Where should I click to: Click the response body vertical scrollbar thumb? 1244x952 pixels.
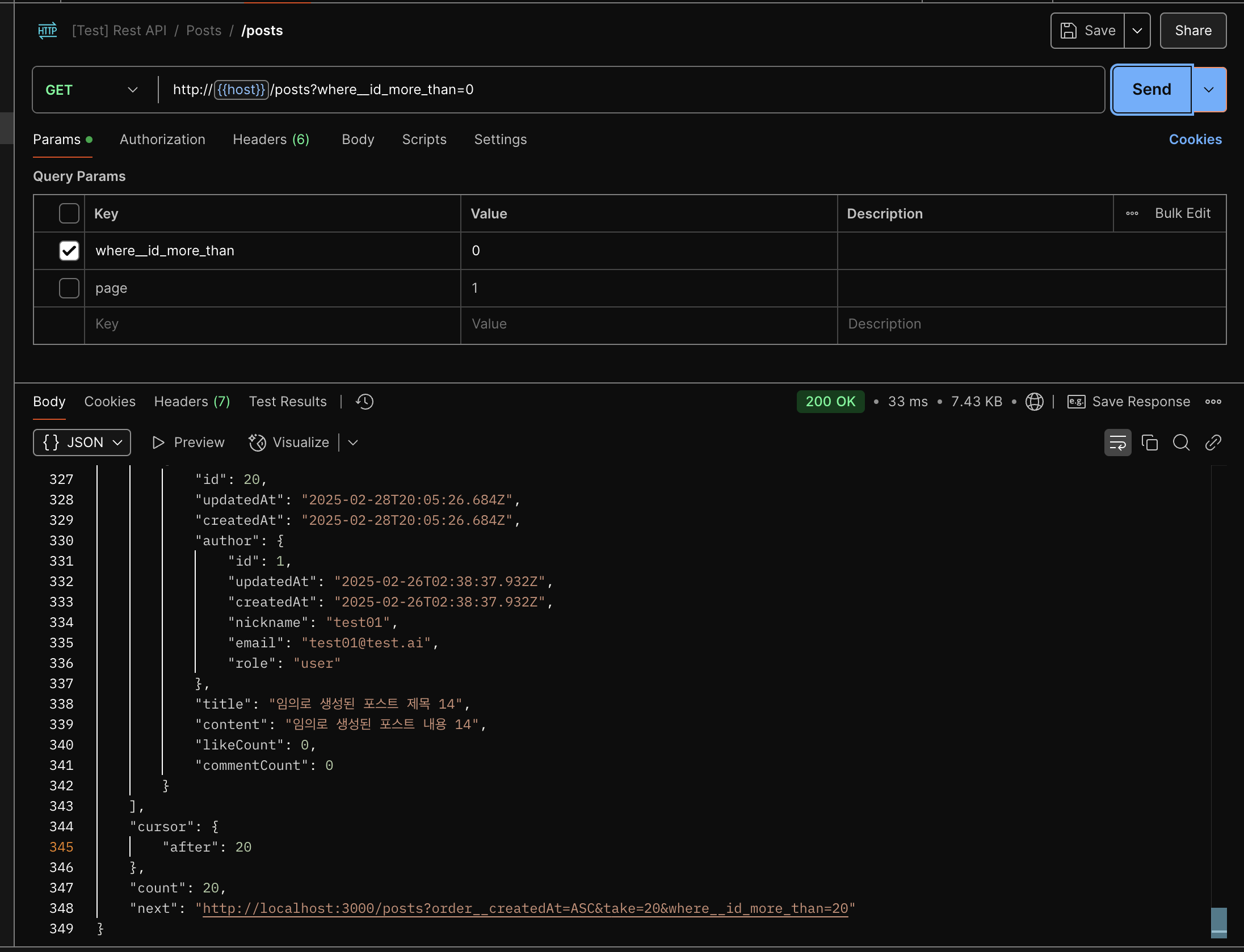[x=1218, y=922]
